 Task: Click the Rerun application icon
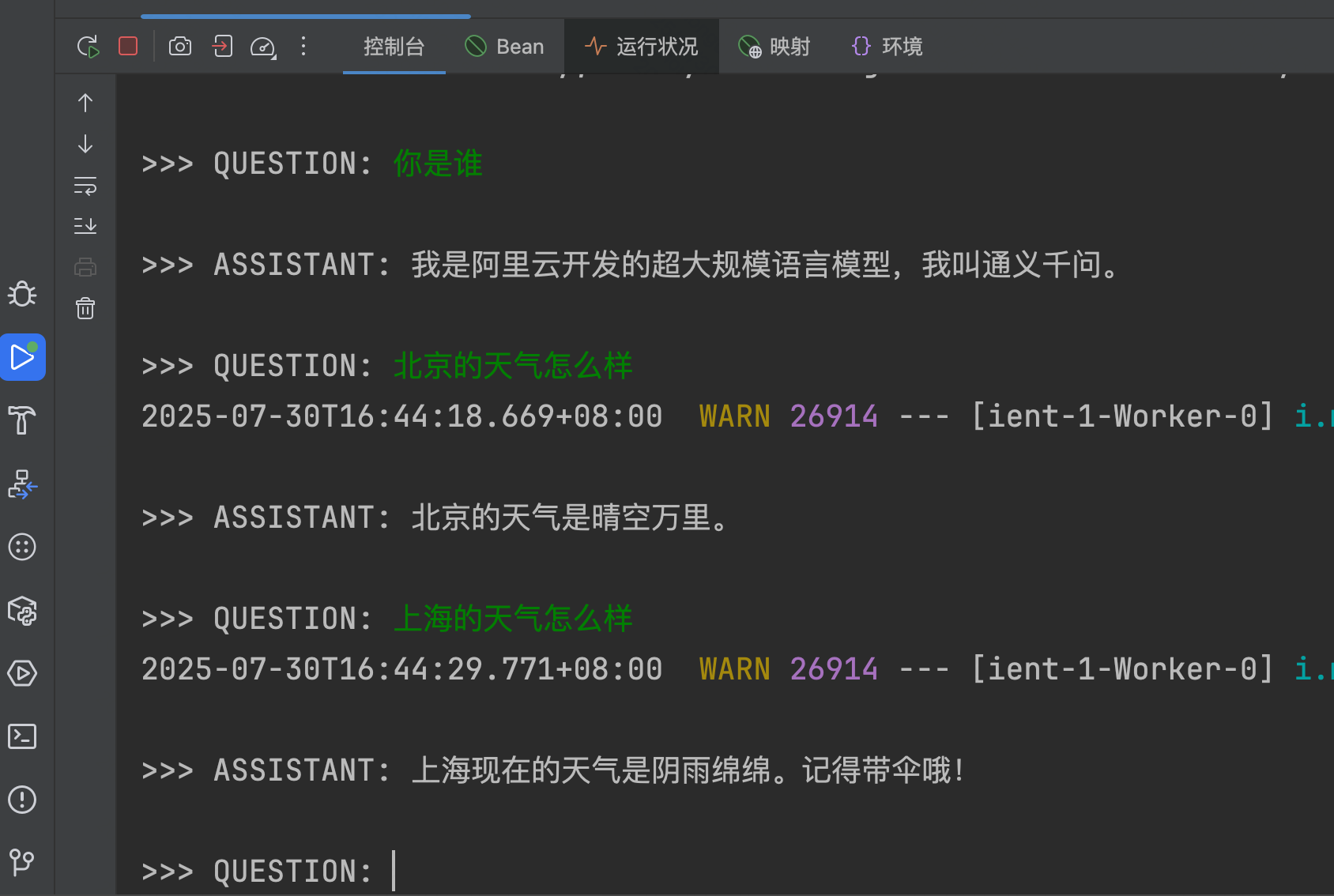click(x=89, y=47)
